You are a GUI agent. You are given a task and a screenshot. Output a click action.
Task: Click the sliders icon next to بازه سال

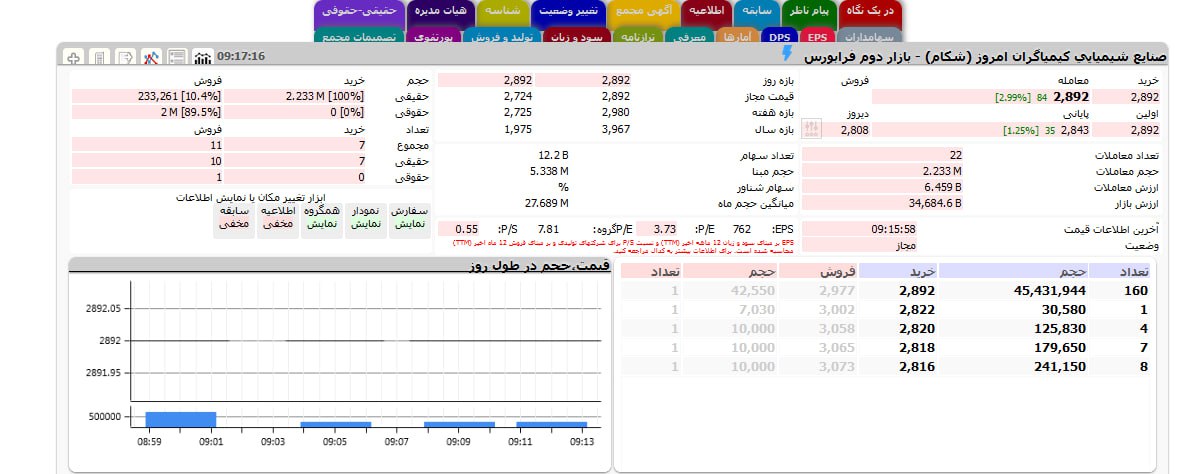(811, 130)
